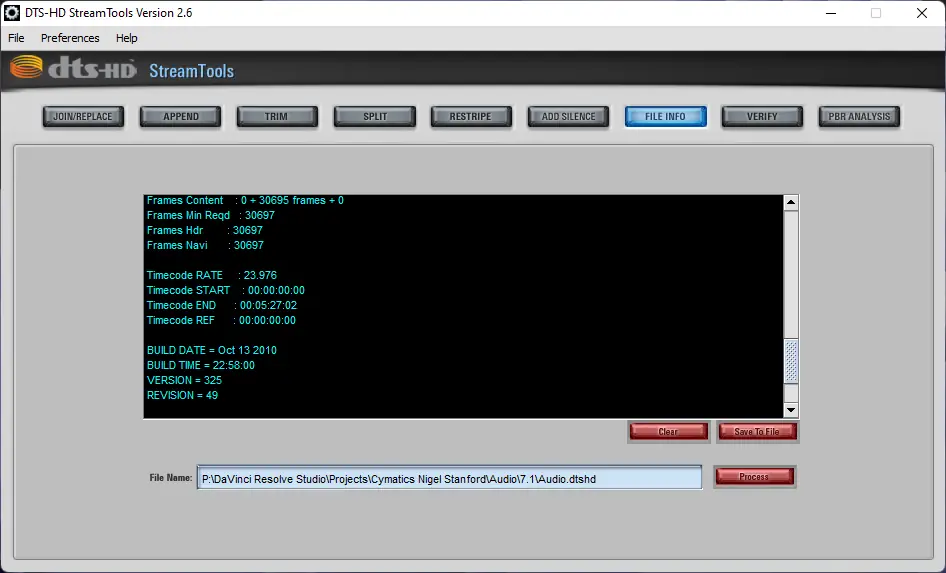Click the red Process button
This screenshot has width=946, height=573.
coord(754,476)
